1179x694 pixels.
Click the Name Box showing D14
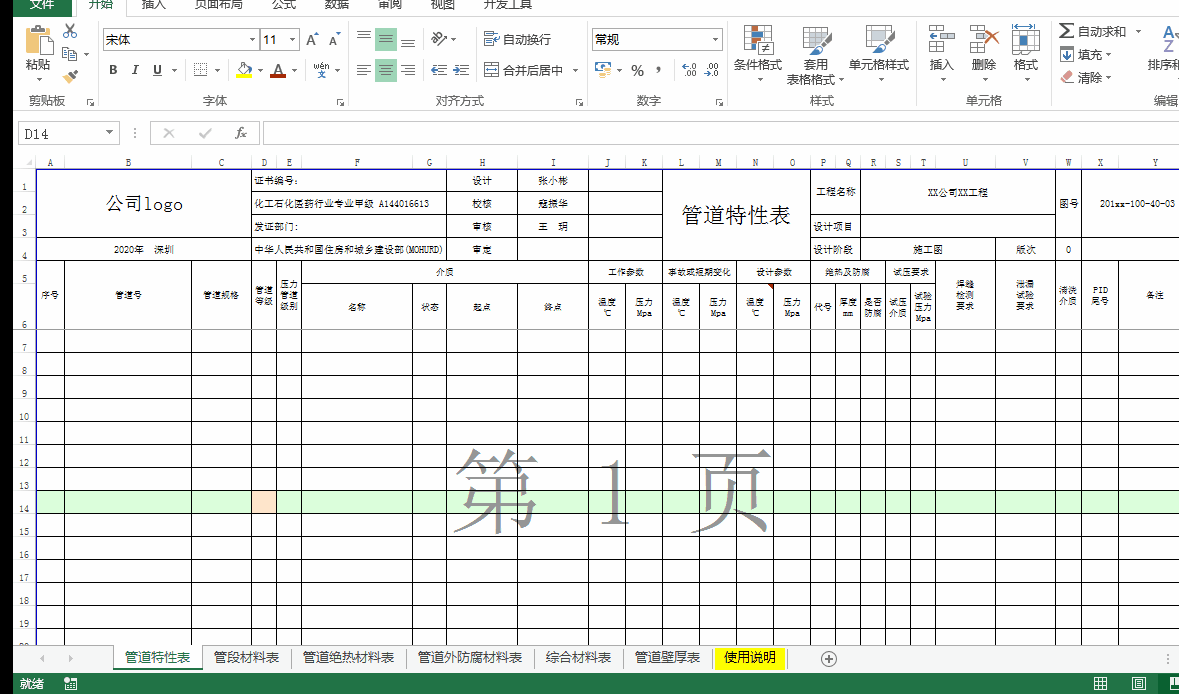click(x=60, y=133)
